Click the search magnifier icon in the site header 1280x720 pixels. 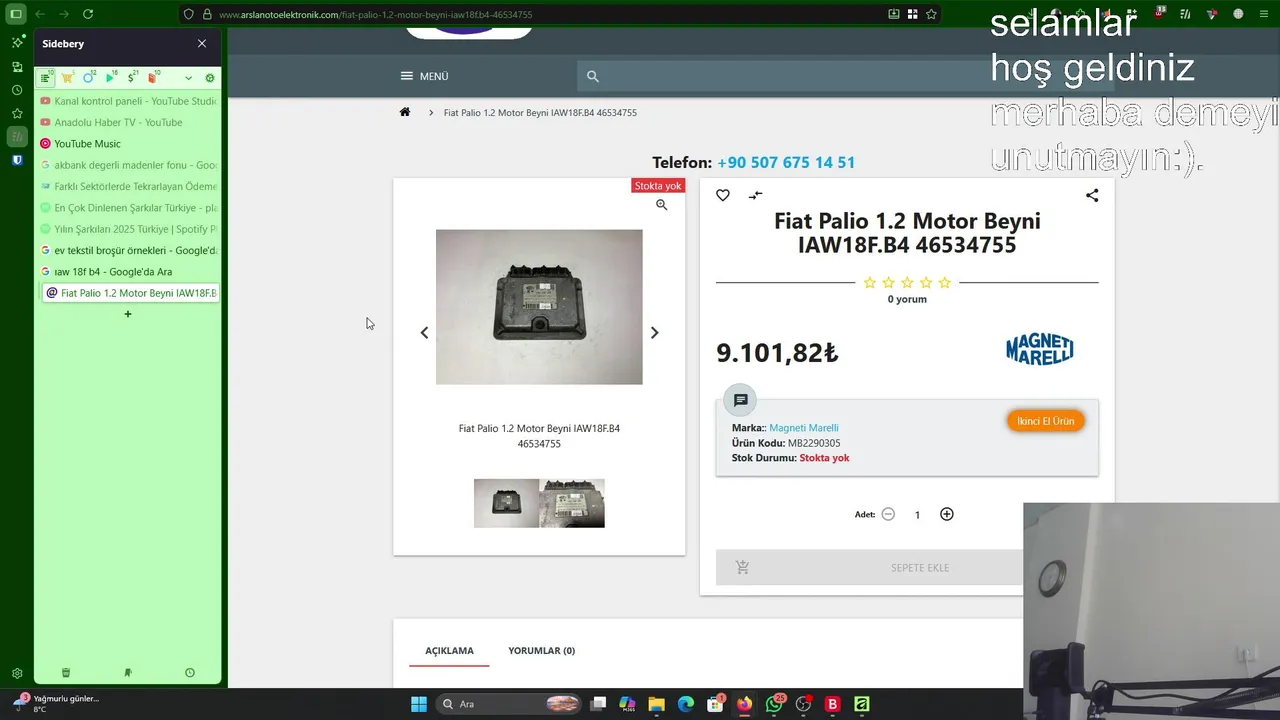pos(592,76)
